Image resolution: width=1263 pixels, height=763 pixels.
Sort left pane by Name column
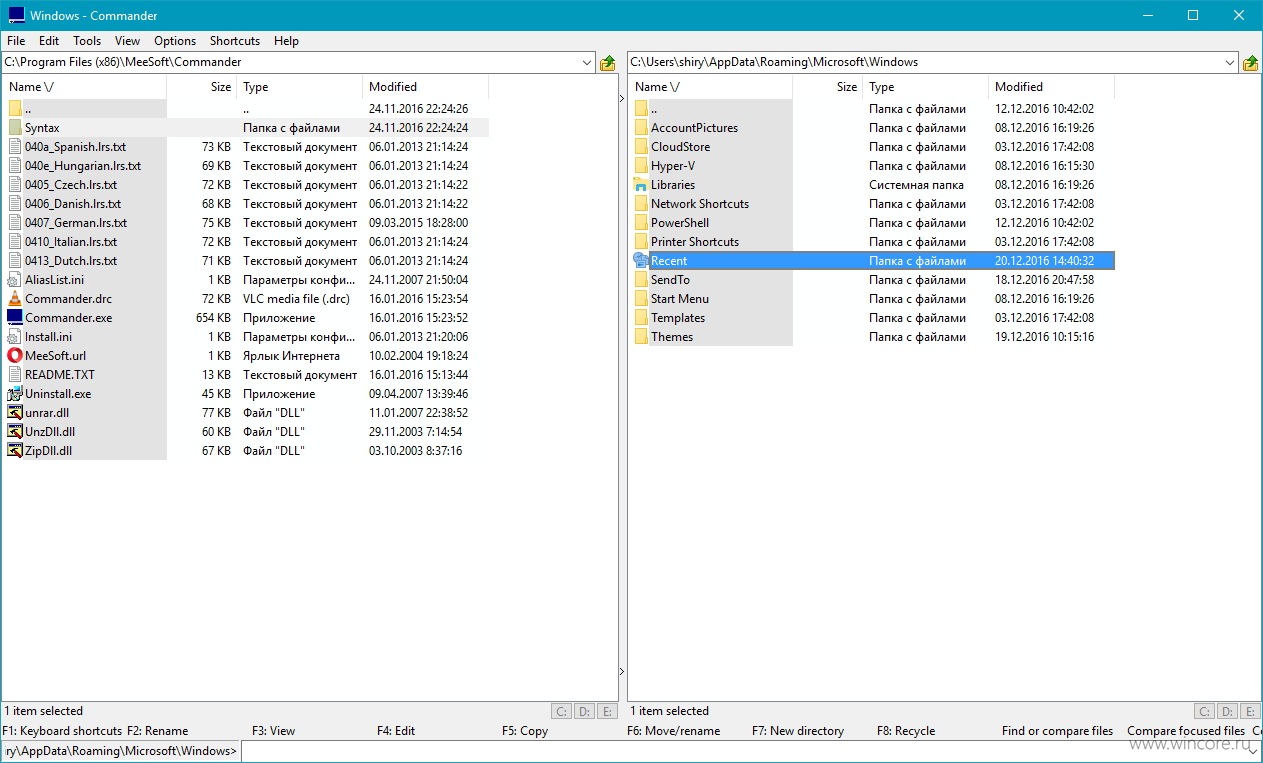[85, 87]
